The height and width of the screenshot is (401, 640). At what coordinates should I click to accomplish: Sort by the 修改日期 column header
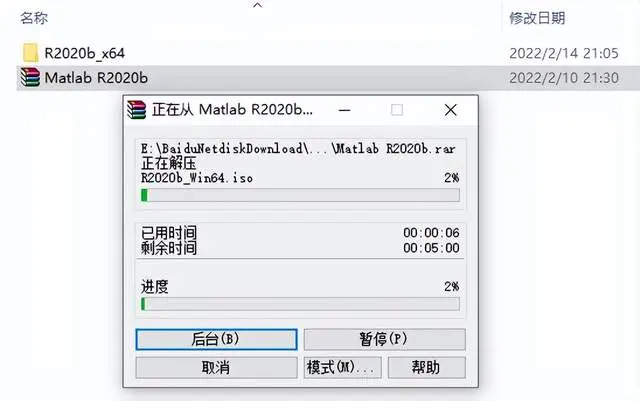[537, 18]
